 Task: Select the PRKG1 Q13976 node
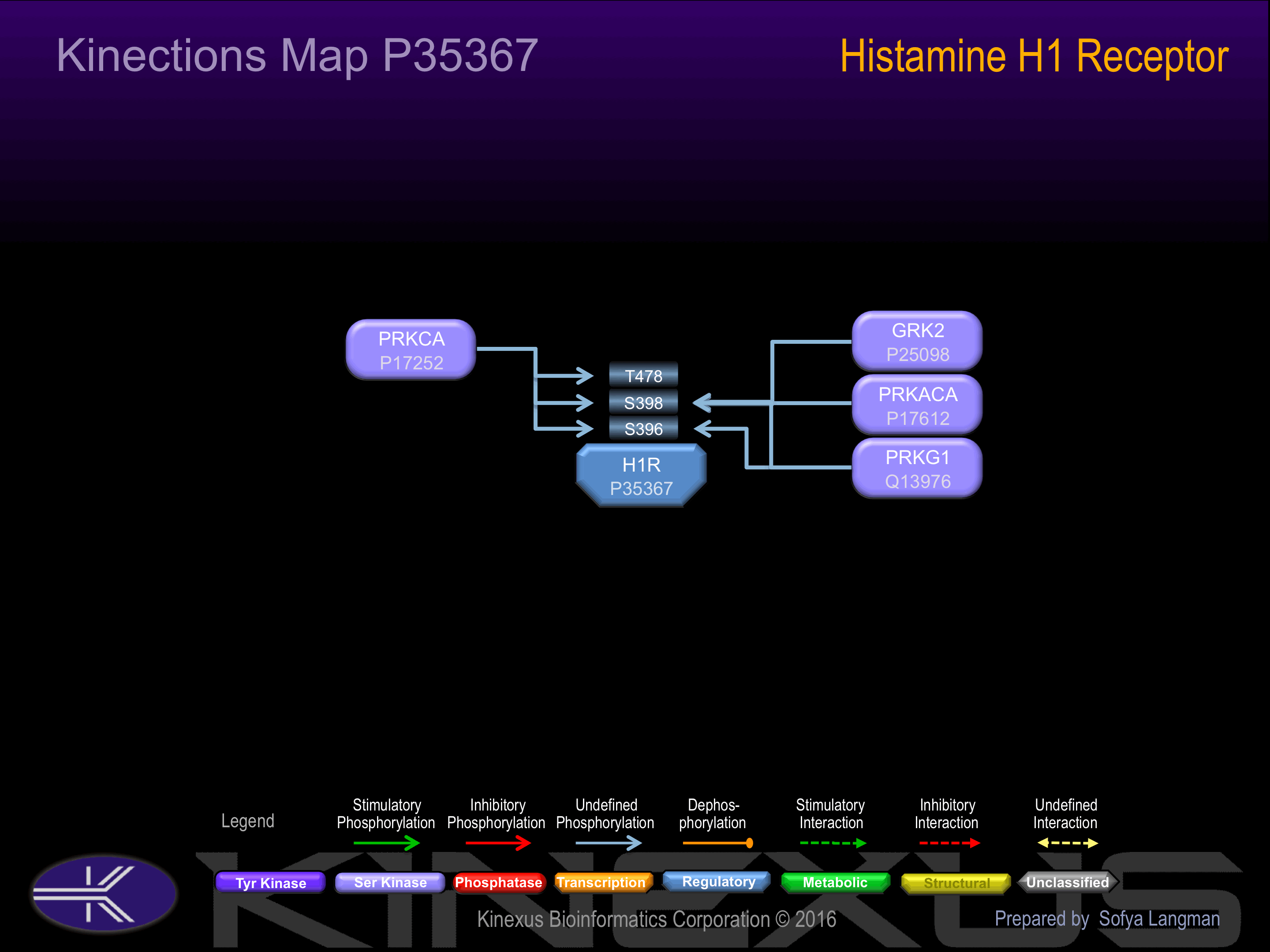point(917,469)
